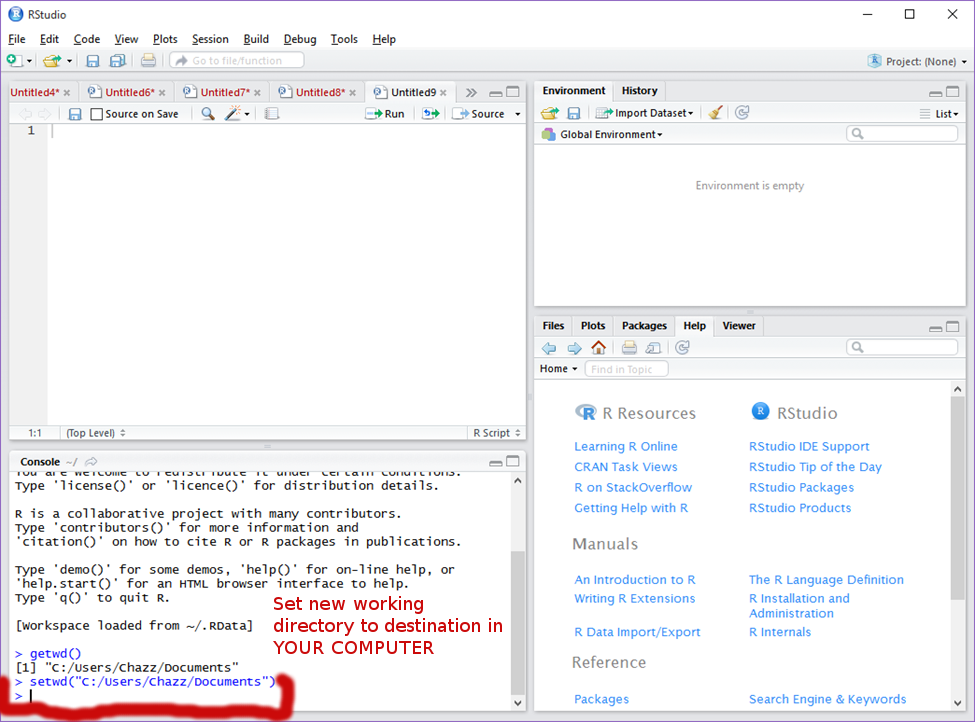This screenshot has height=722, width=975.
Task: Open find and replace magnifier in editor
Action: pyautogui.click(x=208, y=114)
